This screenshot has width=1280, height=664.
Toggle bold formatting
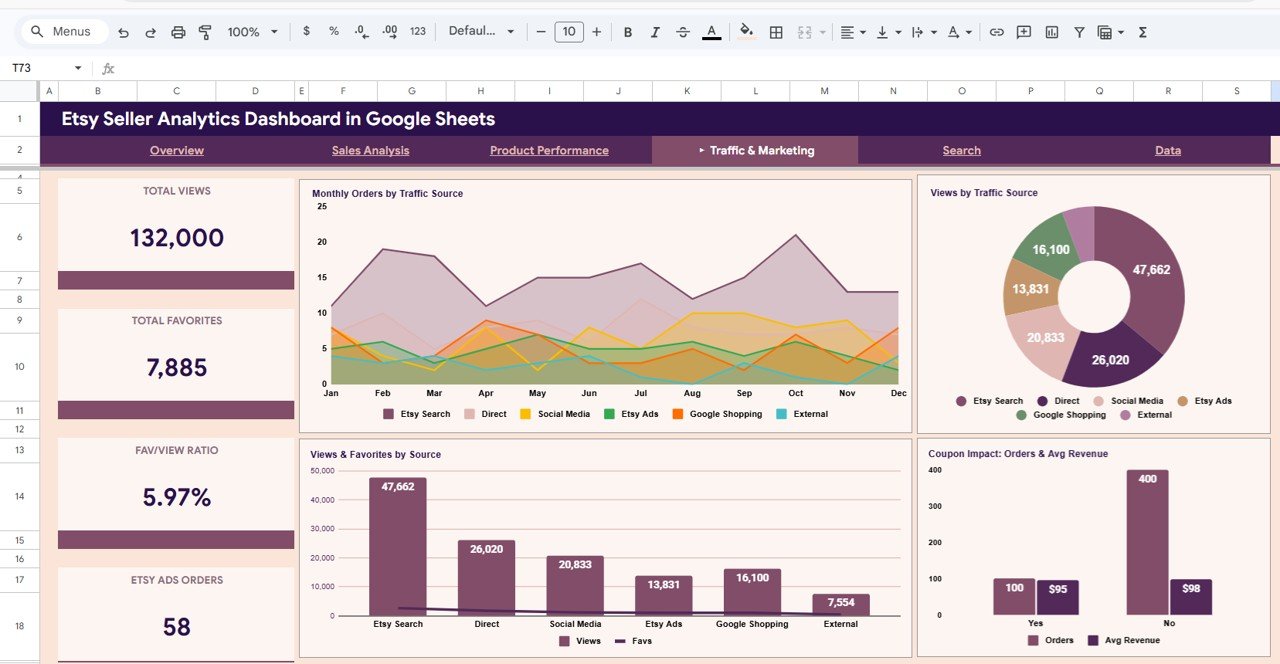[x=627, y=31]
